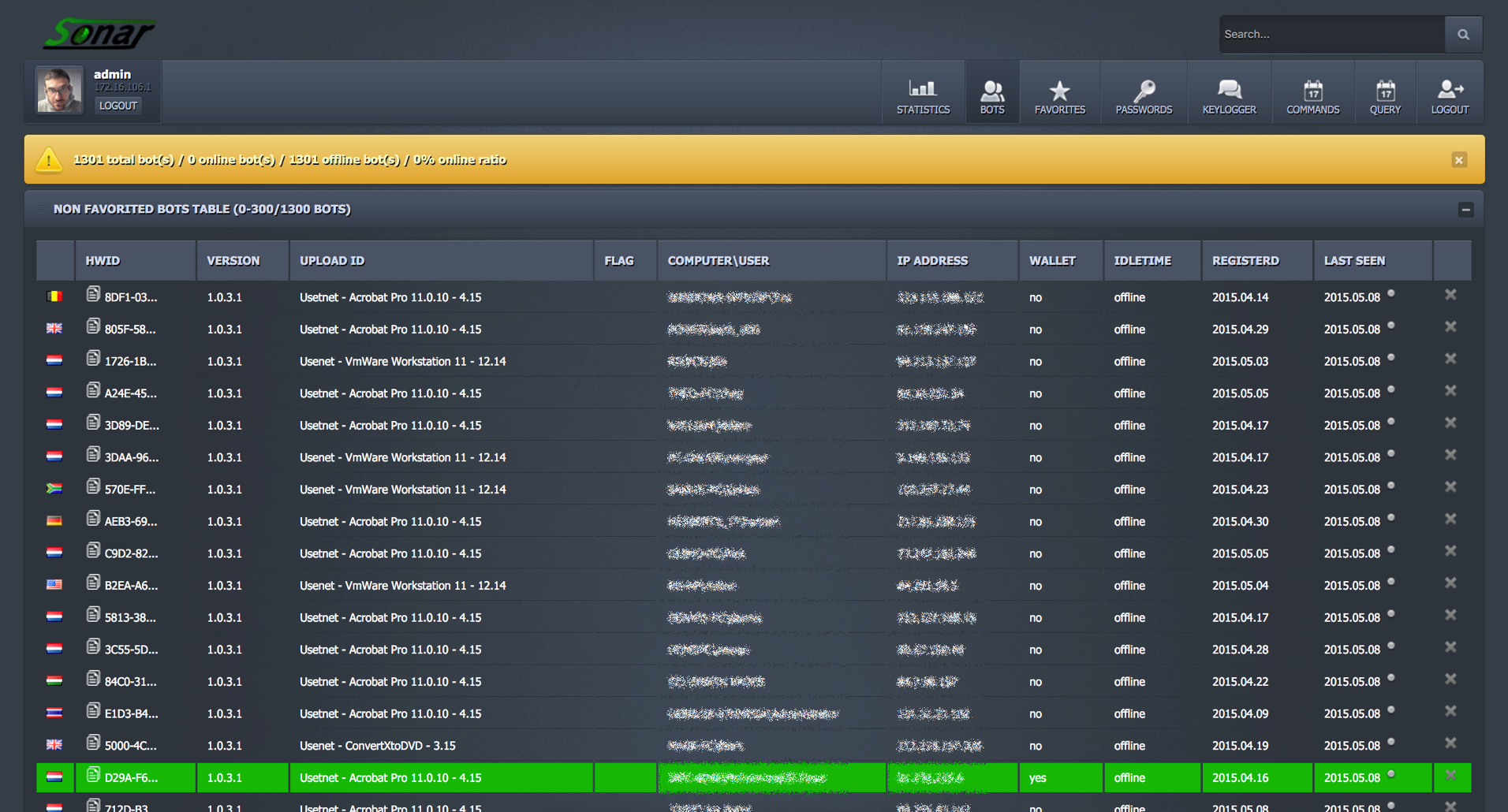Click the document icon beside D29A-F6...
This screenshot has height=812, width=1508.
[93, 776]
